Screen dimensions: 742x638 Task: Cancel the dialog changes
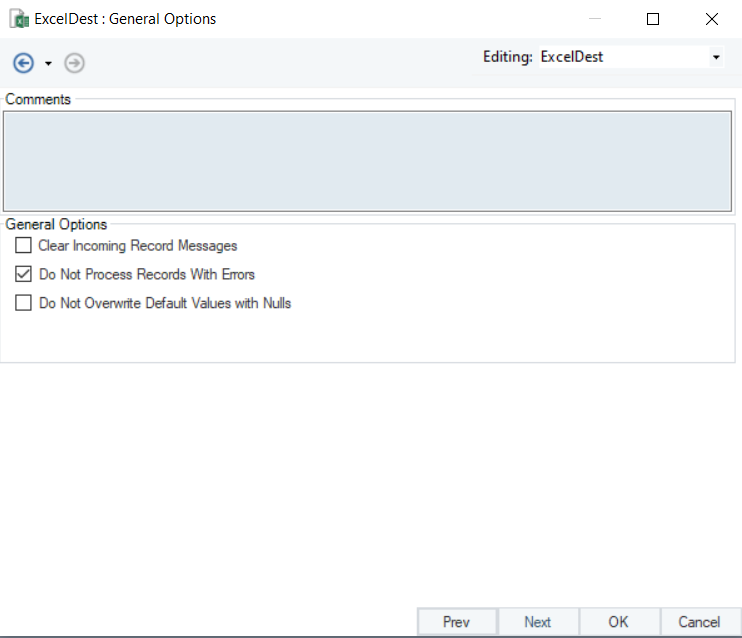[x=699, y=622]
